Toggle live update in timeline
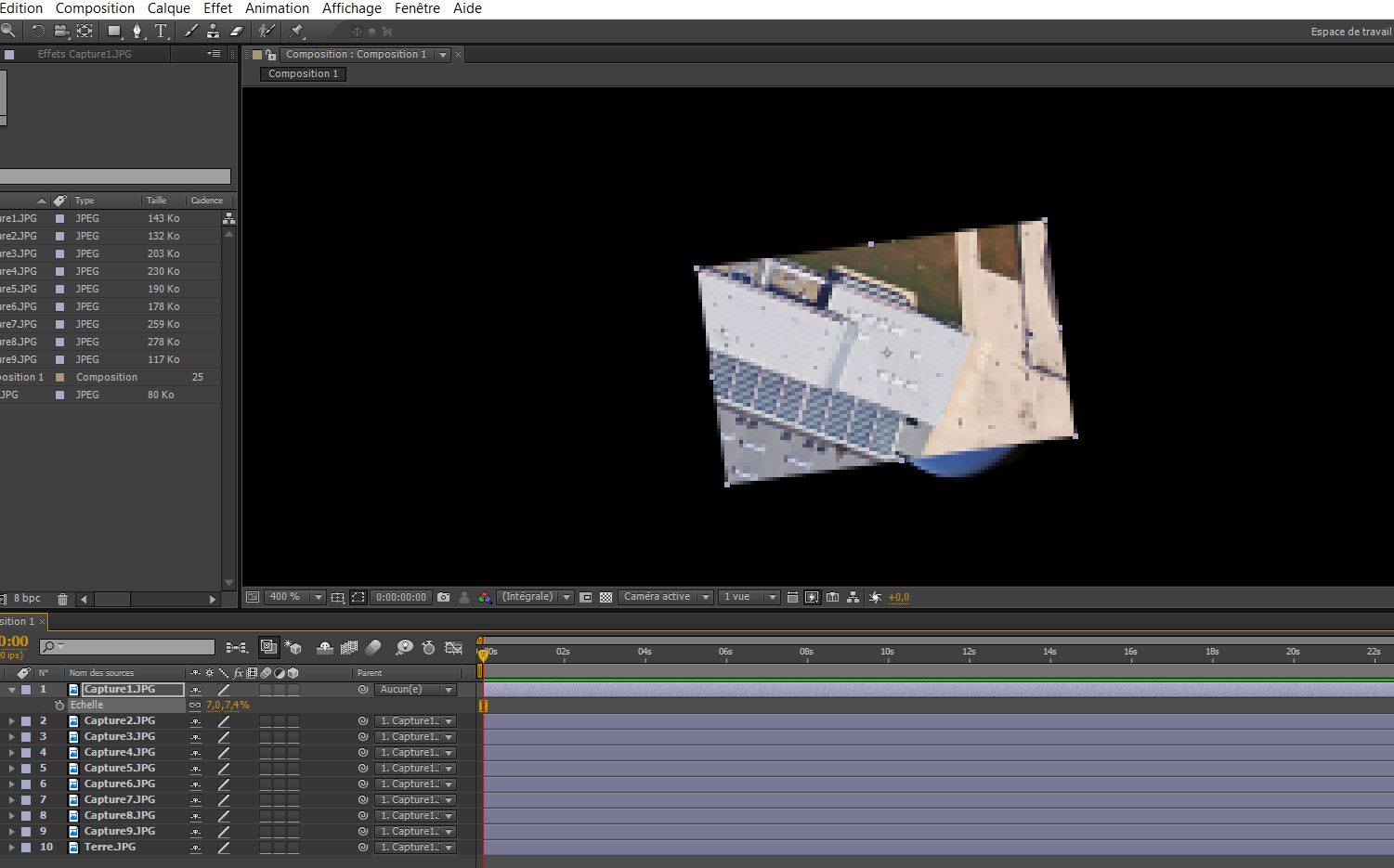Image resolution: width=1394 pixels, height=868 pixels. tap(269, 647)
